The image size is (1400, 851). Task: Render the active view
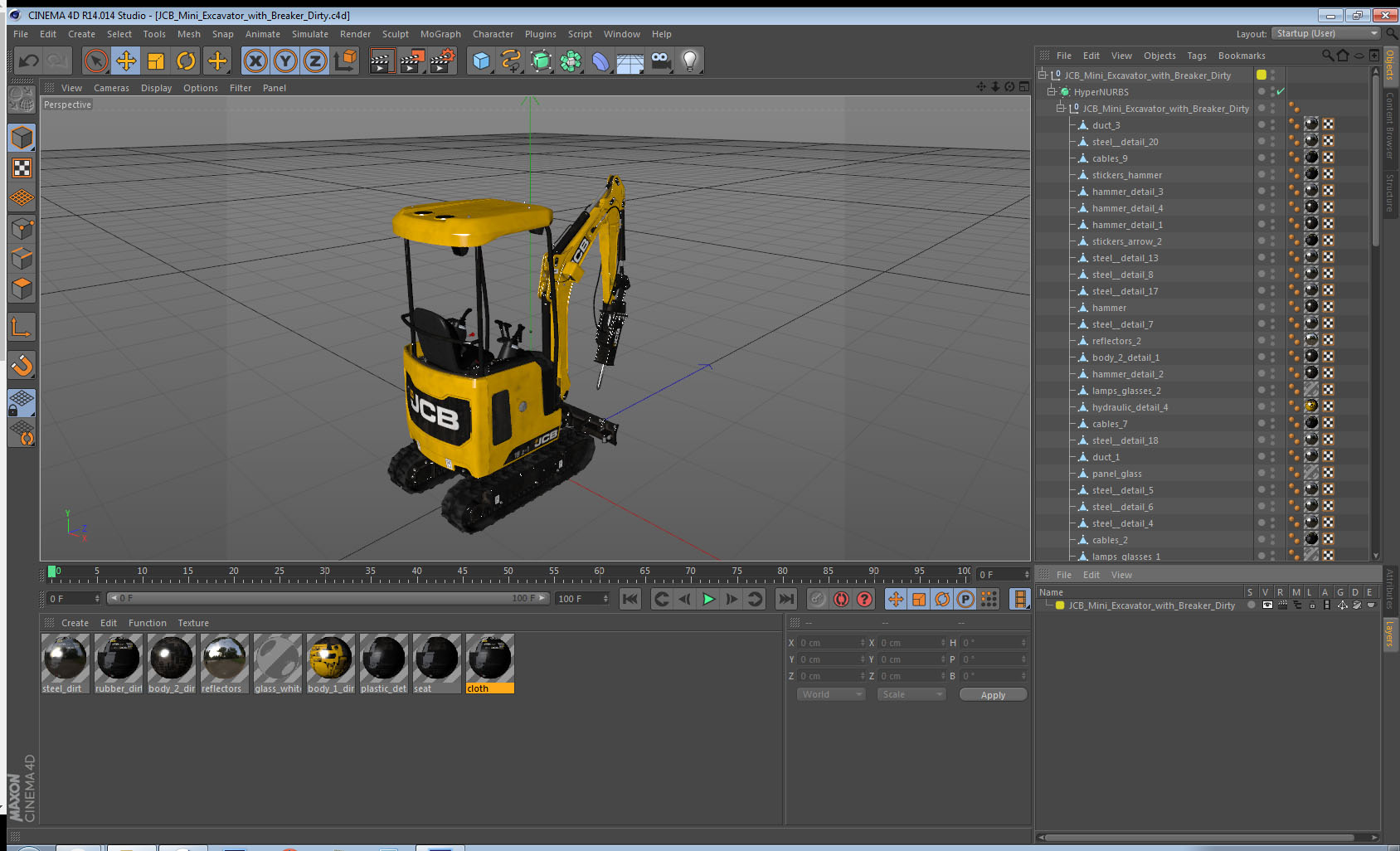382,61
